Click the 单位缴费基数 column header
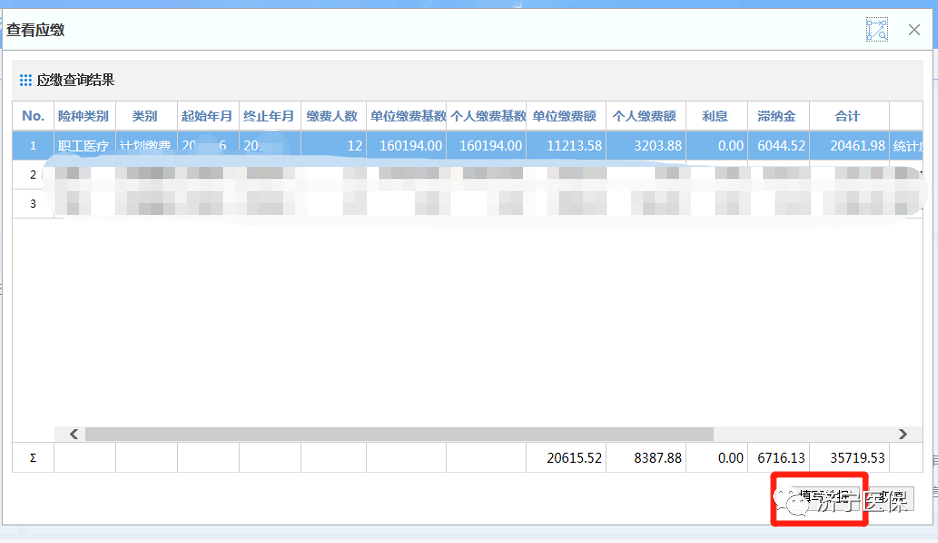 click(x=406, y=116)
